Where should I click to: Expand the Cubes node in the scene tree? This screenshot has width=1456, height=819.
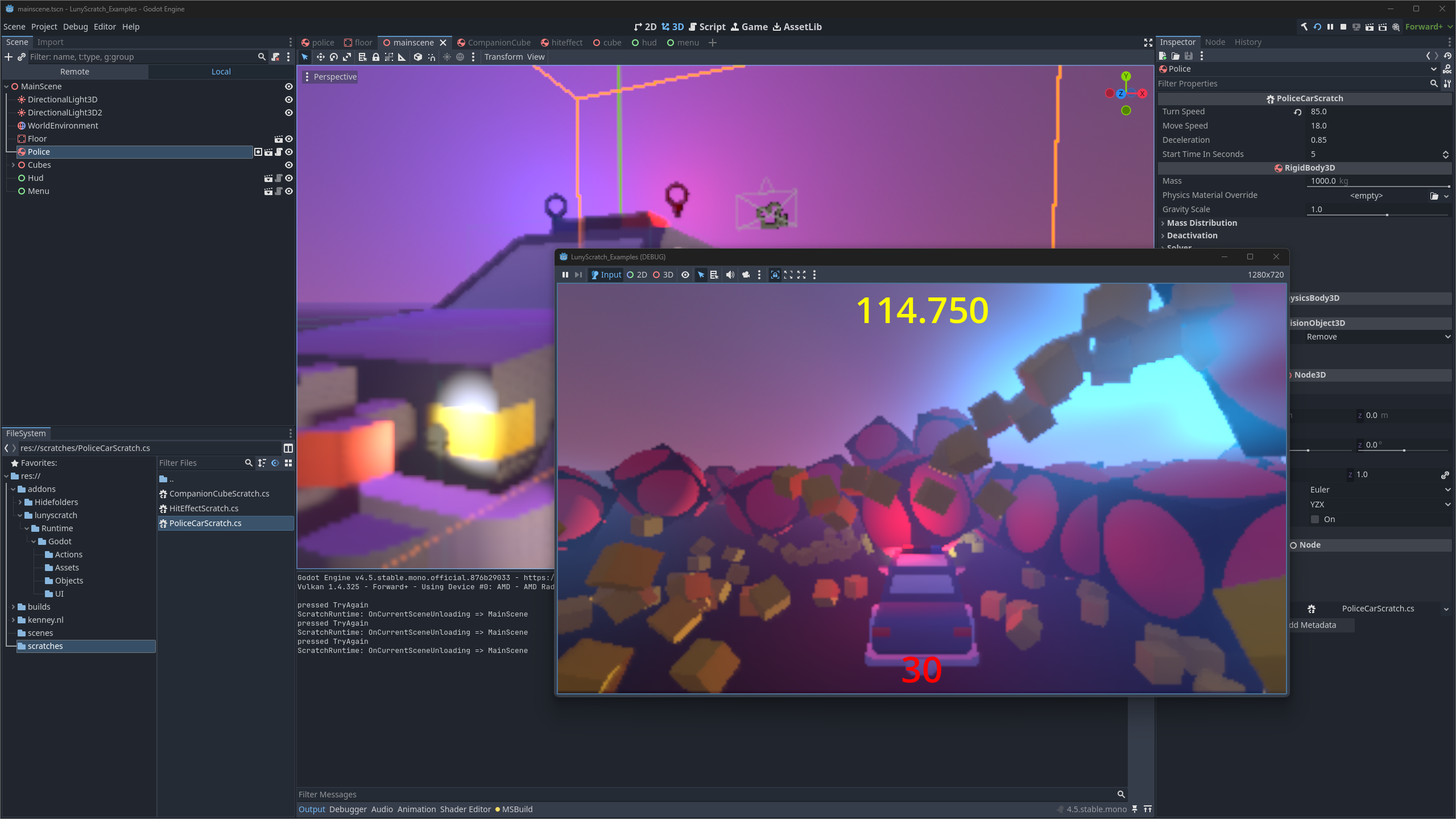click(13, 165)
